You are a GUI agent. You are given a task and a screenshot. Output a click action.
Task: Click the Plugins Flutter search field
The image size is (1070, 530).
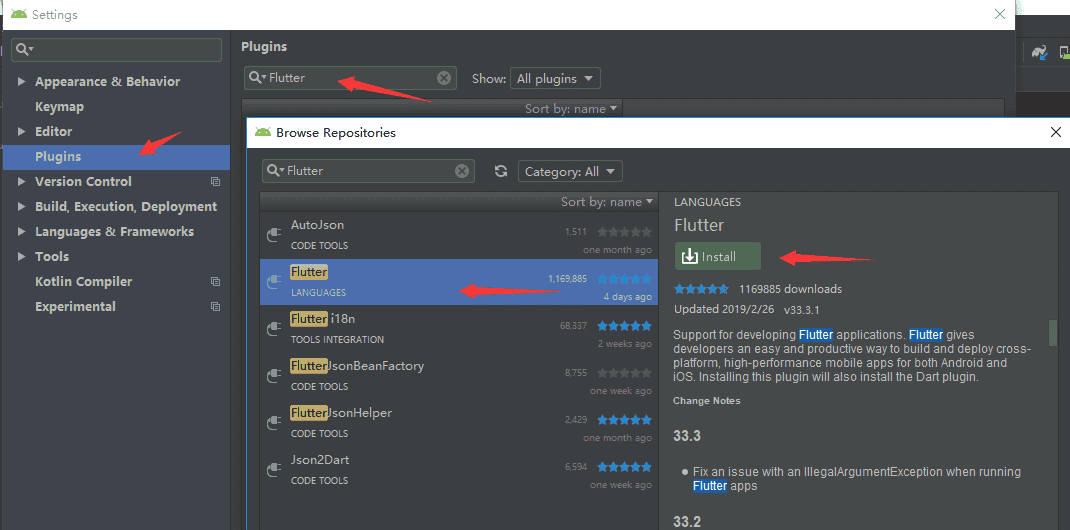coord(350,78)
